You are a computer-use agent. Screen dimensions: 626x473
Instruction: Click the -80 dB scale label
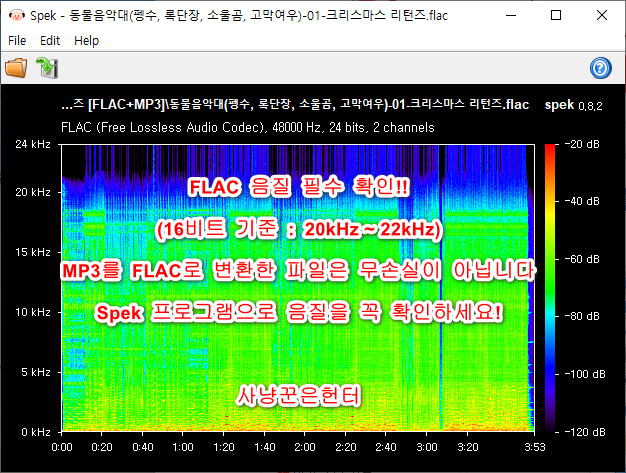click(582, 316)
